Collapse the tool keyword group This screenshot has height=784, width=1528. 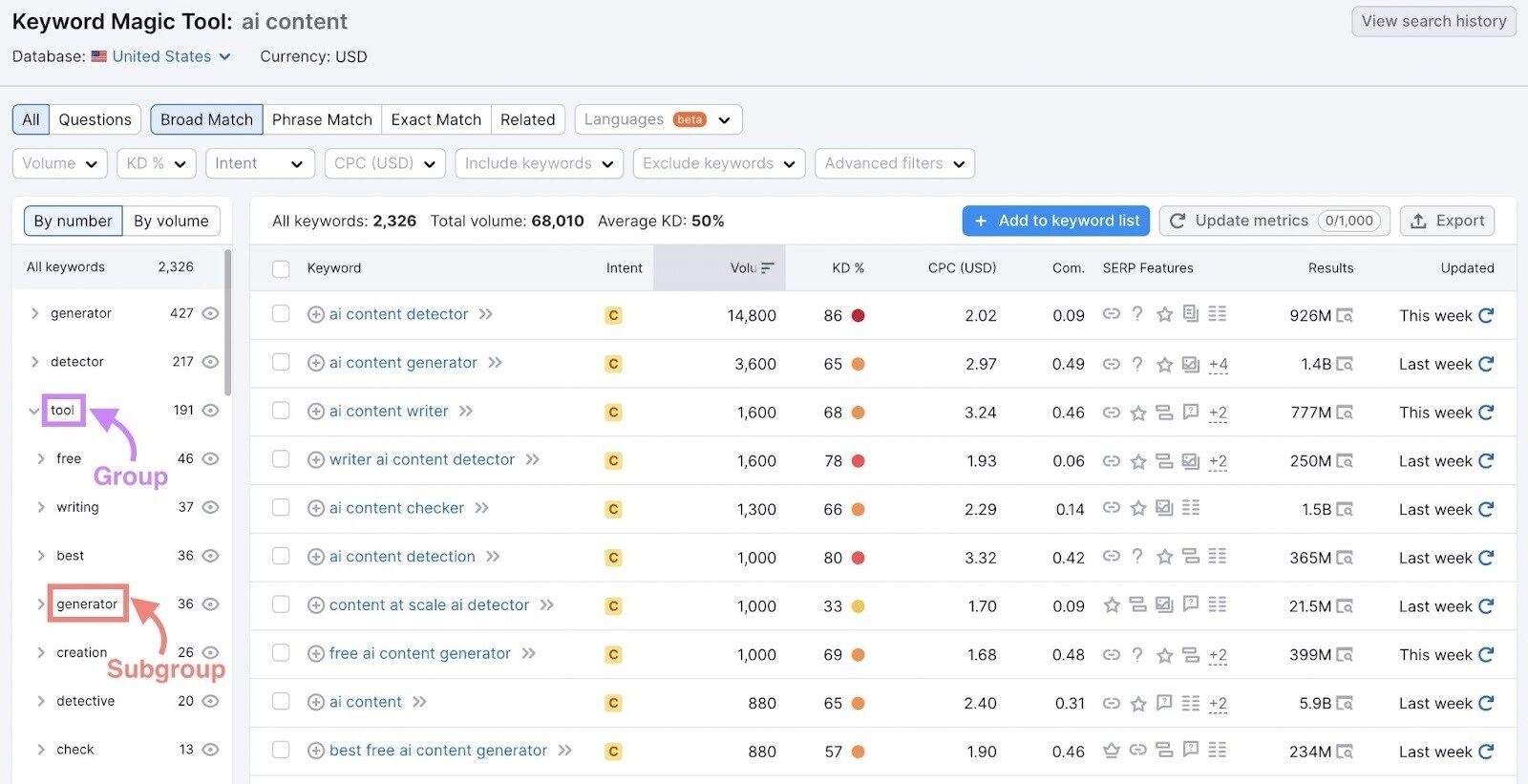point(33,411)
